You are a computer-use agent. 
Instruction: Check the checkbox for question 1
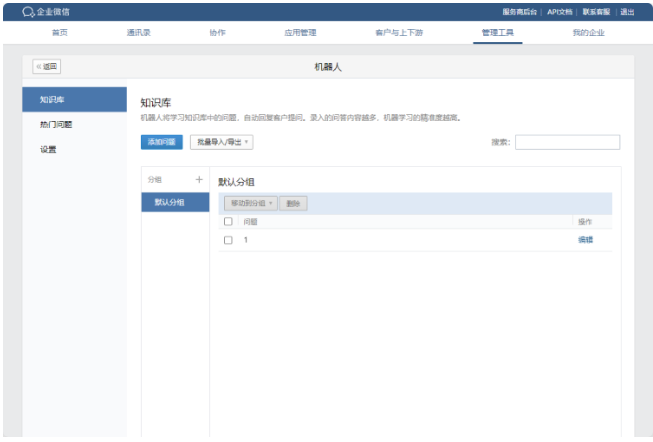click(x=228, y=240)
